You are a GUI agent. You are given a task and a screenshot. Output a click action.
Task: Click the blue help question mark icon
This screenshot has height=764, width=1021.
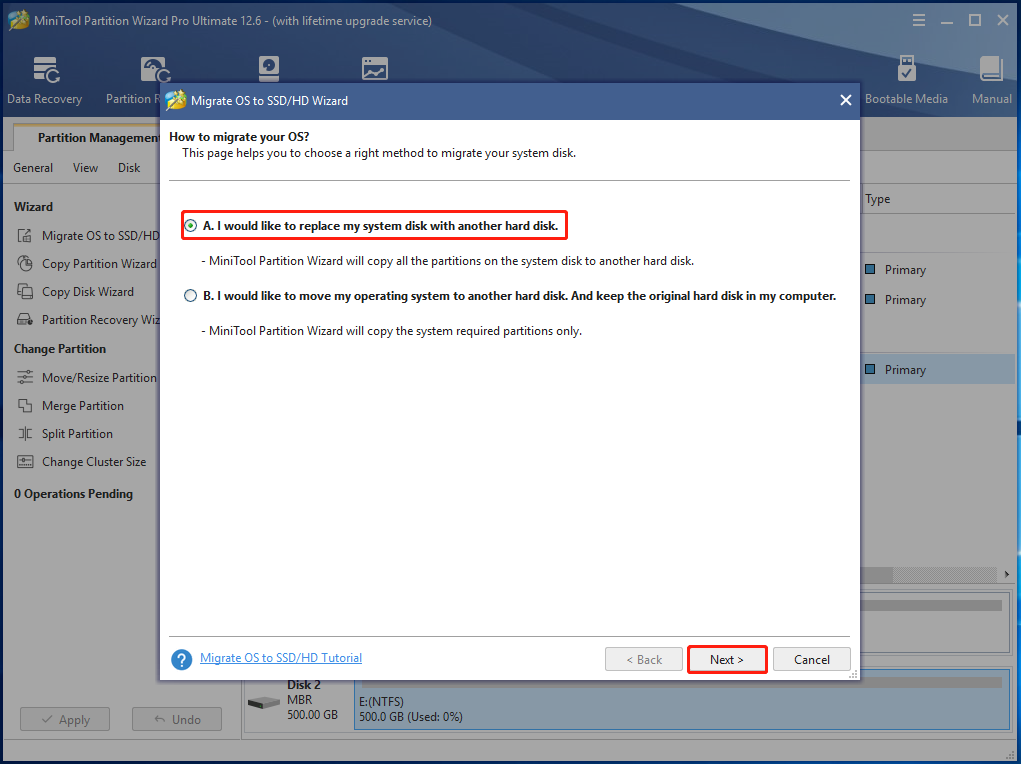click(x=182, y=659)
